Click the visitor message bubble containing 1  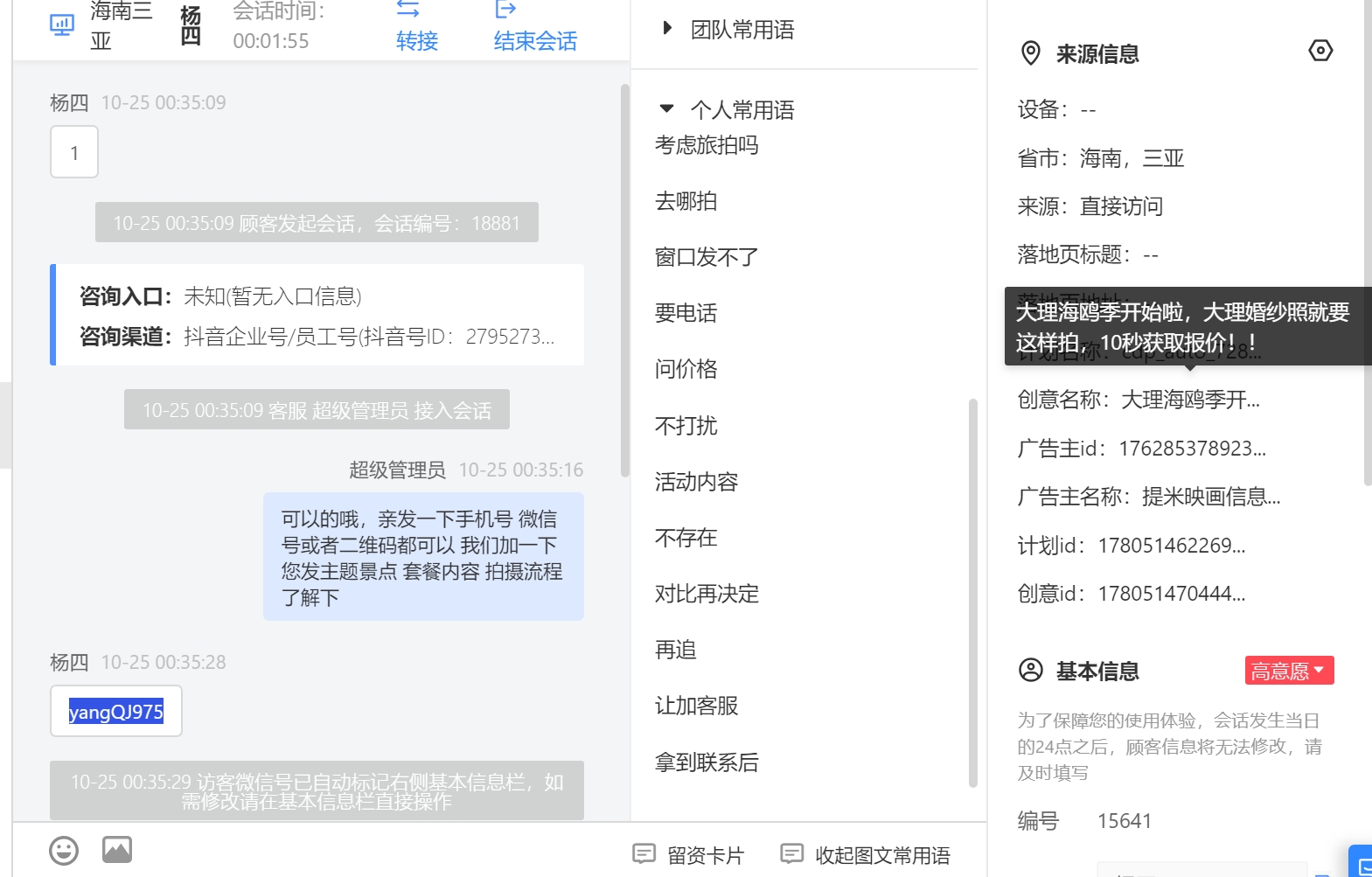click(74, 152)
